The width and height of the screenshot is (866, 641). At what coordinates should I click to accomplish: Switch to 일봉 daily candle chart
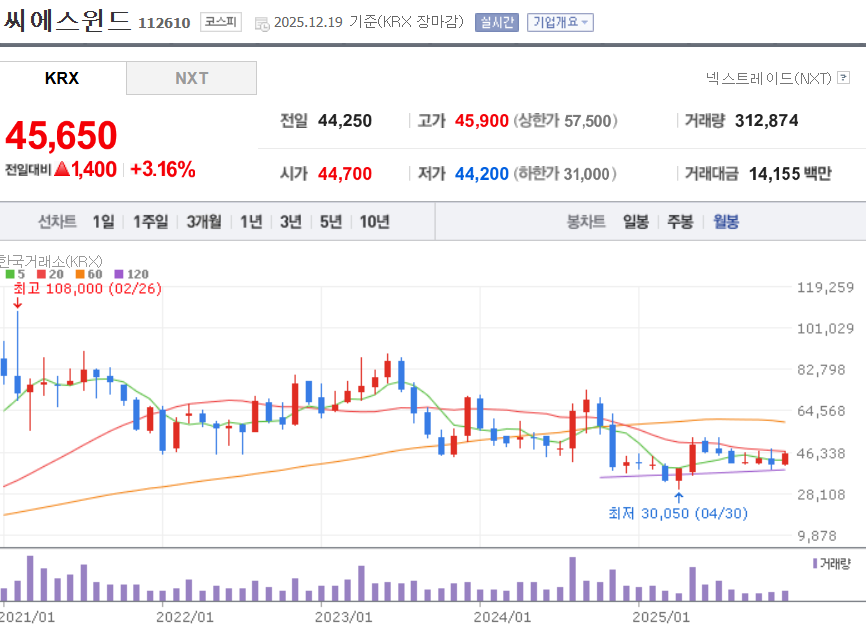coord(636,221)
